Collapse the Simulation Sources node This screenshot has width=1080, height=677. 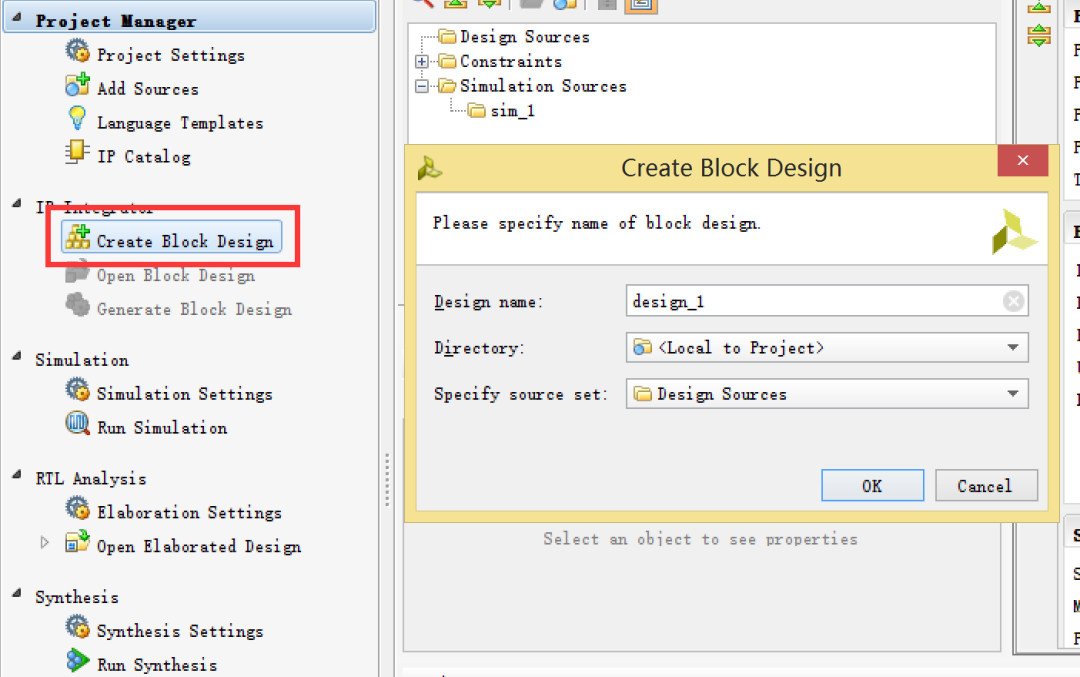tap(422, 86)
